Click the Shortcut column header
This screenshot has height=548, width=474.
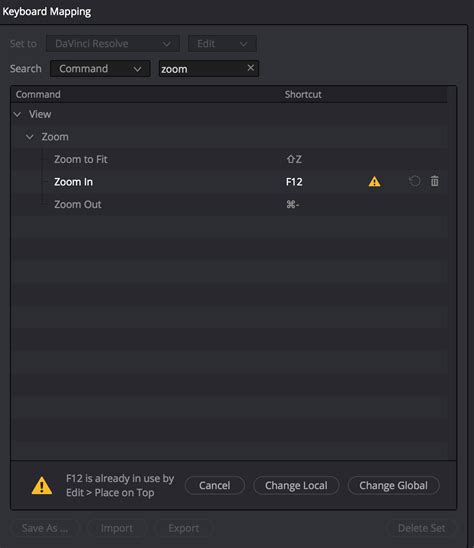click(x=303, y=94)
